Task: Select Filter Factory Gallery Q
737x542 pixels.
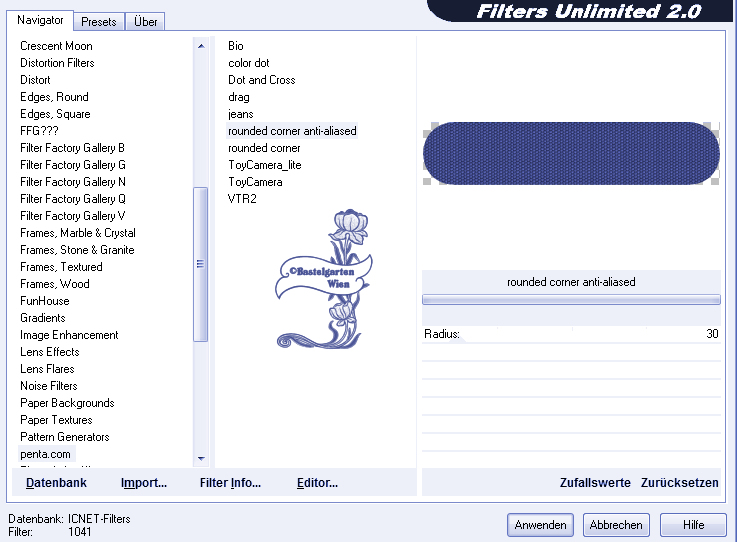Action: [x=73, y=199]
